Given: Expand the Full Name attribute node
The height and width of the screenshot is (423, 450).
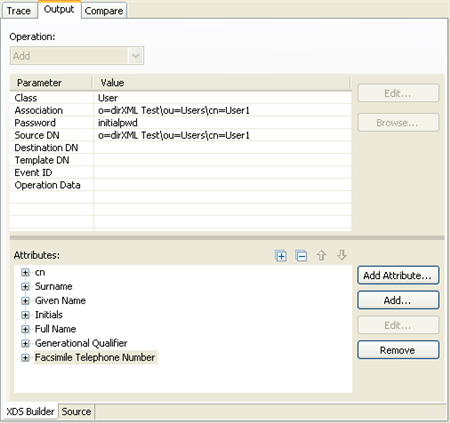Looking at the screenshot, I should (x=25, y=329).
